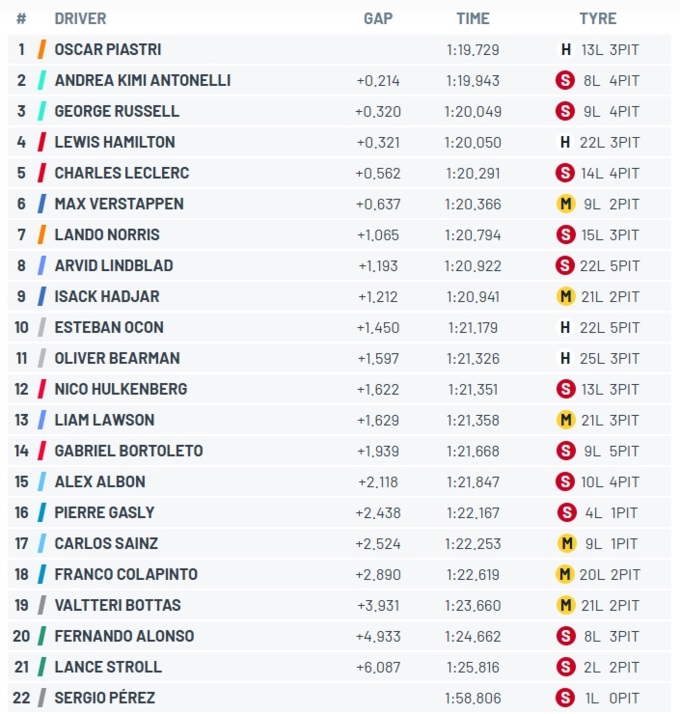Click Andrea Kimi Antonelli's soft tyre icon
The image size is (680, 714).
point(565,80)
